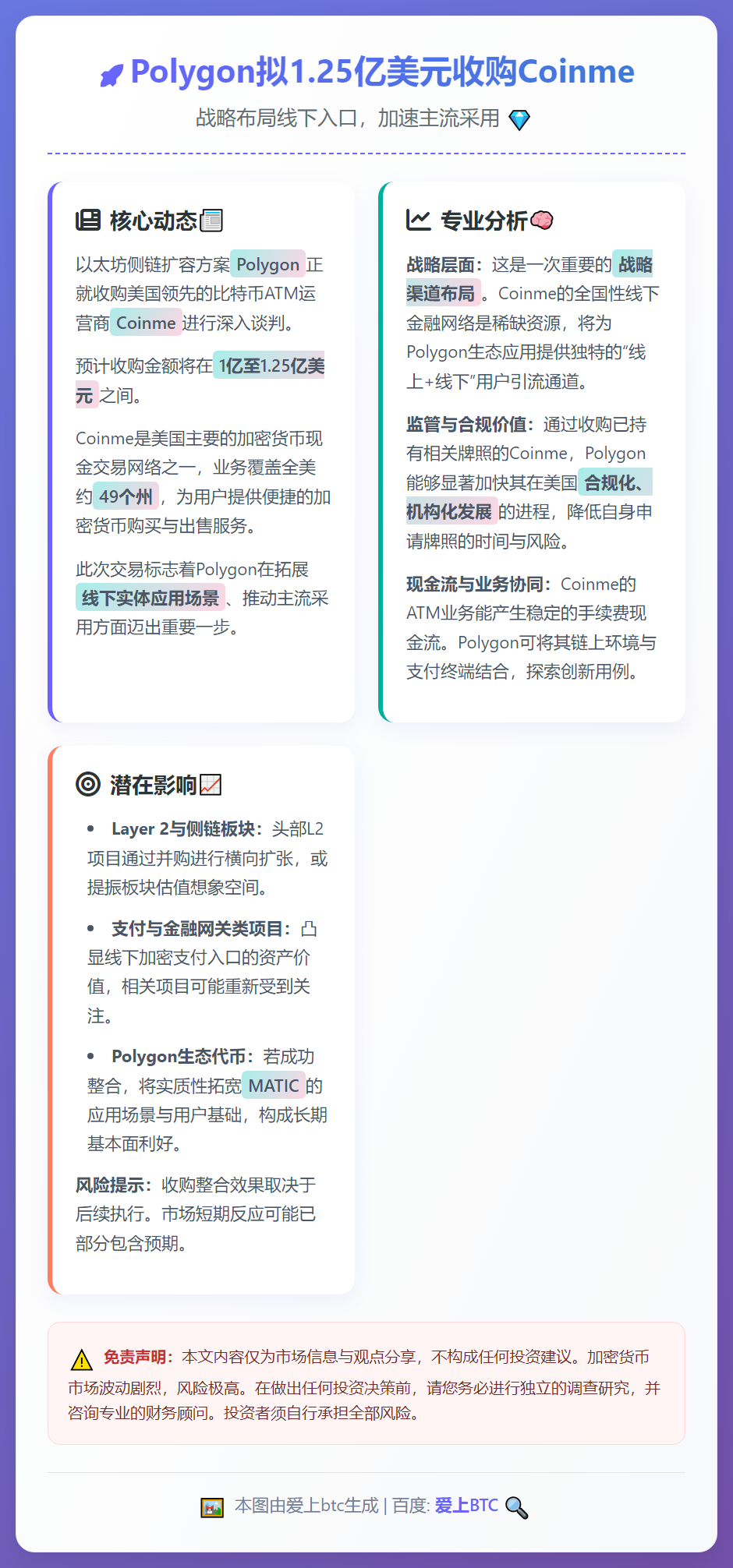Click the newspaper icon before 核心动态
The image size is (733, 1568).
coord(88,221)
